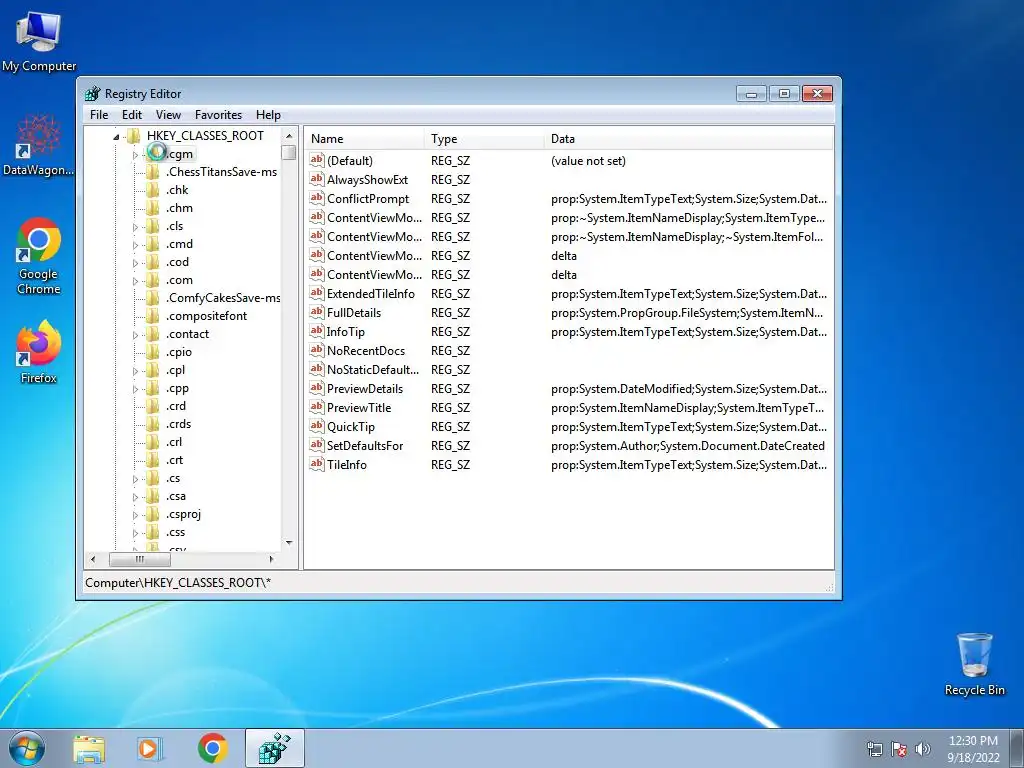Open Windows Explorer from the taskbar
The width and height of the screenshot is (1024, 768).
pyautogui.click(x=89, y=748)
